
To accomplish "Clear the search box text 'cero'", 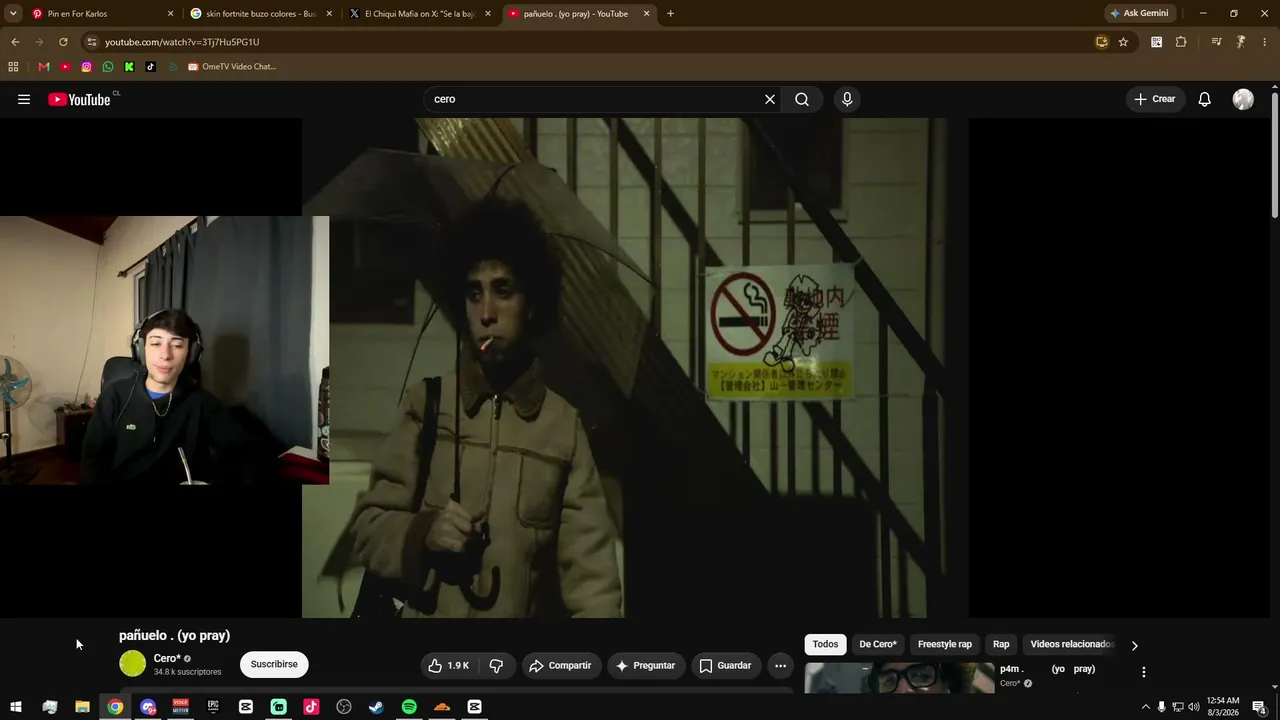I will pyautogui.click(x=770, y=99).
